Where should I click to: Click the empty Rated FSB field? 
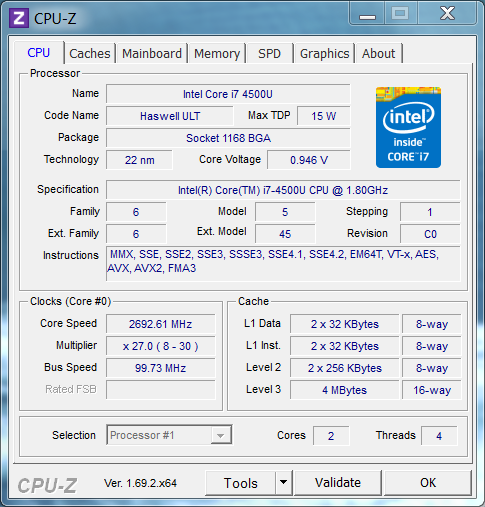click(161, 390)
